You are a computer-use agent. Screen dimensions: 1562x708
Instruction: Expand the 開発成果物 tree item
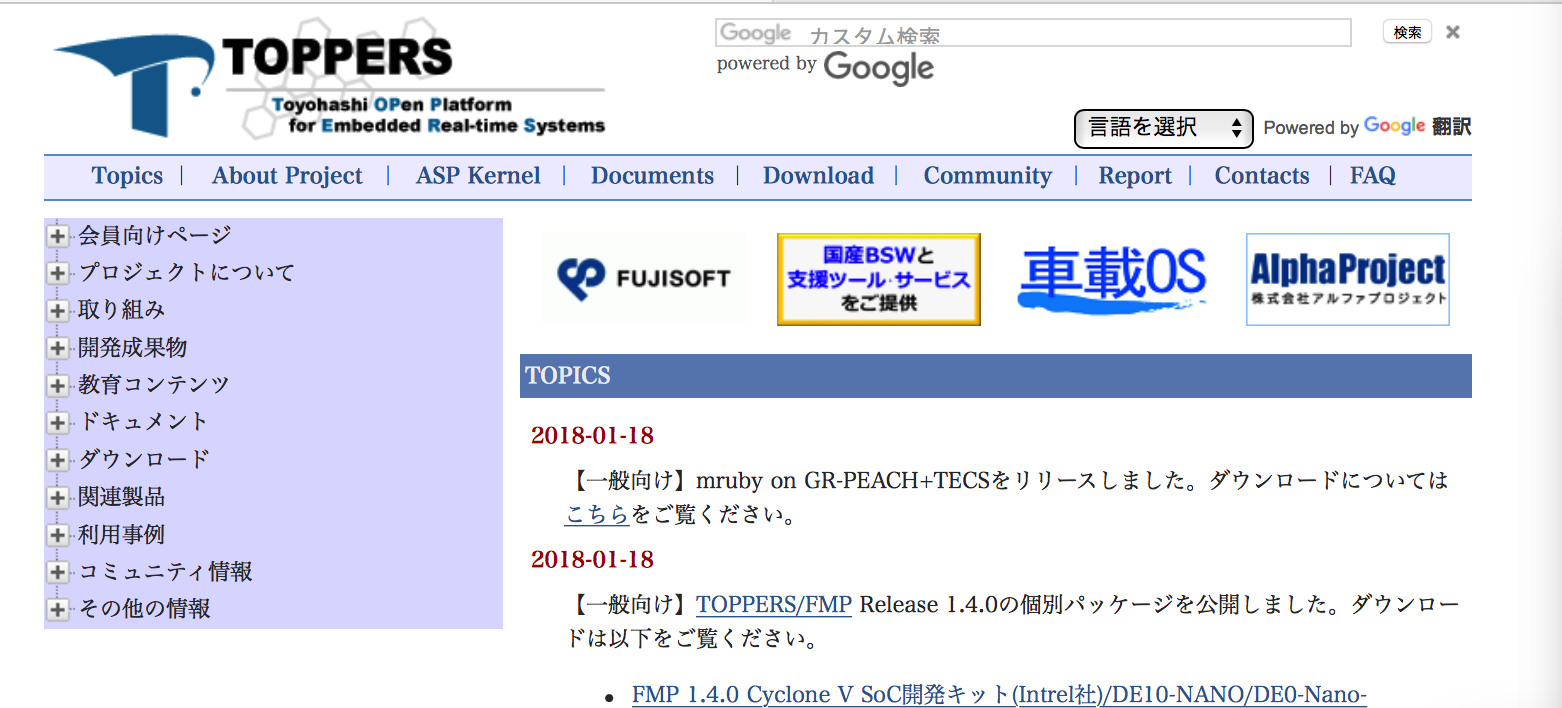[57, 347]
